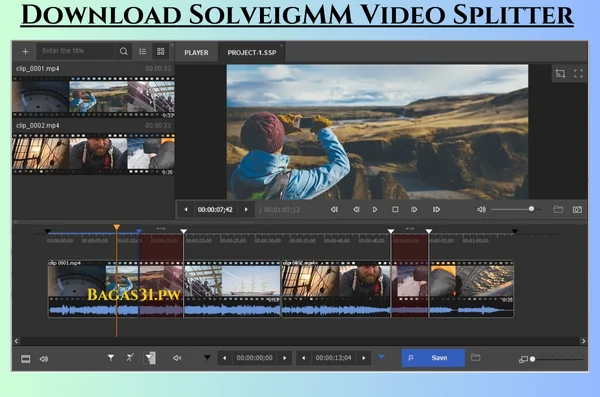Viewport: 600px width, 397px height.
Task: Select the white marker near 00:00:20;00
Action: point(184,231)
